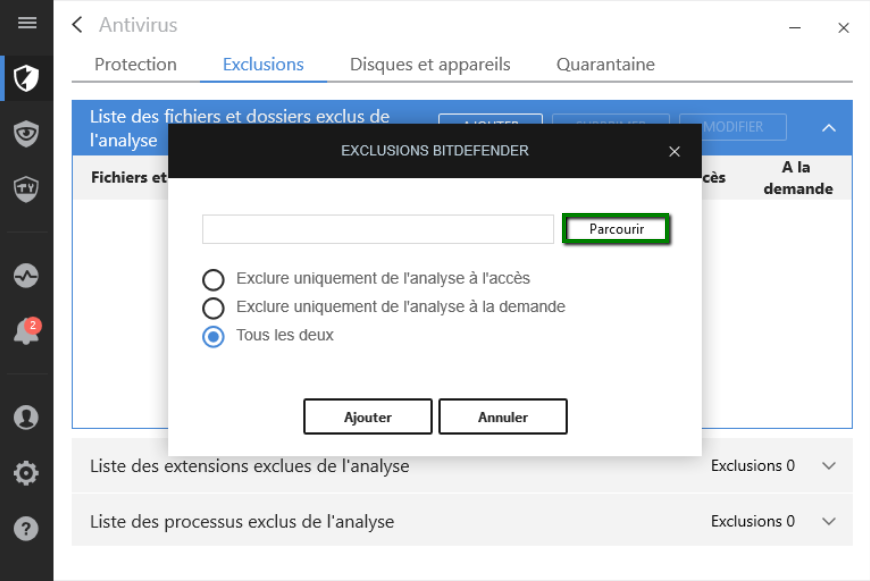Expand the excluded processes list chevron

pyautogui.click(x=828, y=522)
